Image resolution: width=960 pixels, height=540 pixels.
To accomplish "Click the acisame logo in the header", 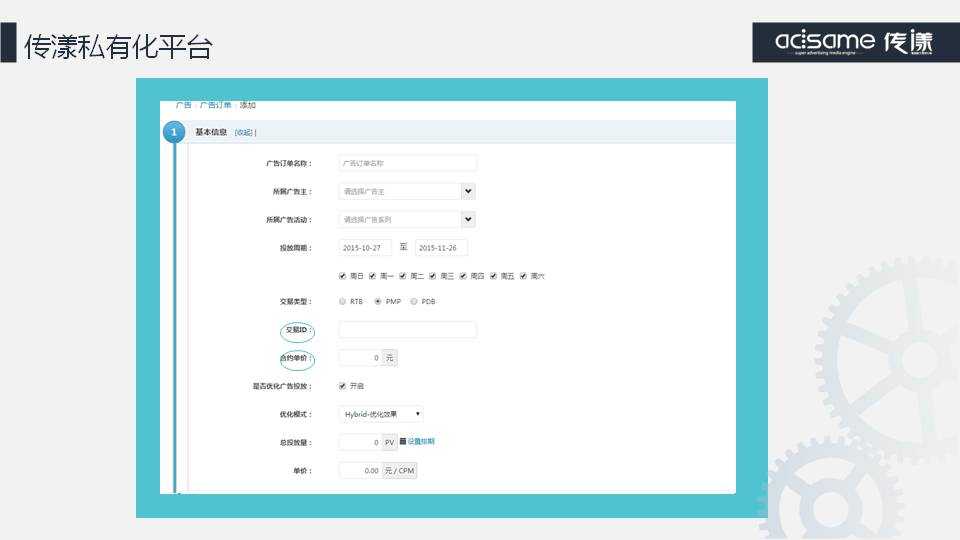I will tap(854, 42).
